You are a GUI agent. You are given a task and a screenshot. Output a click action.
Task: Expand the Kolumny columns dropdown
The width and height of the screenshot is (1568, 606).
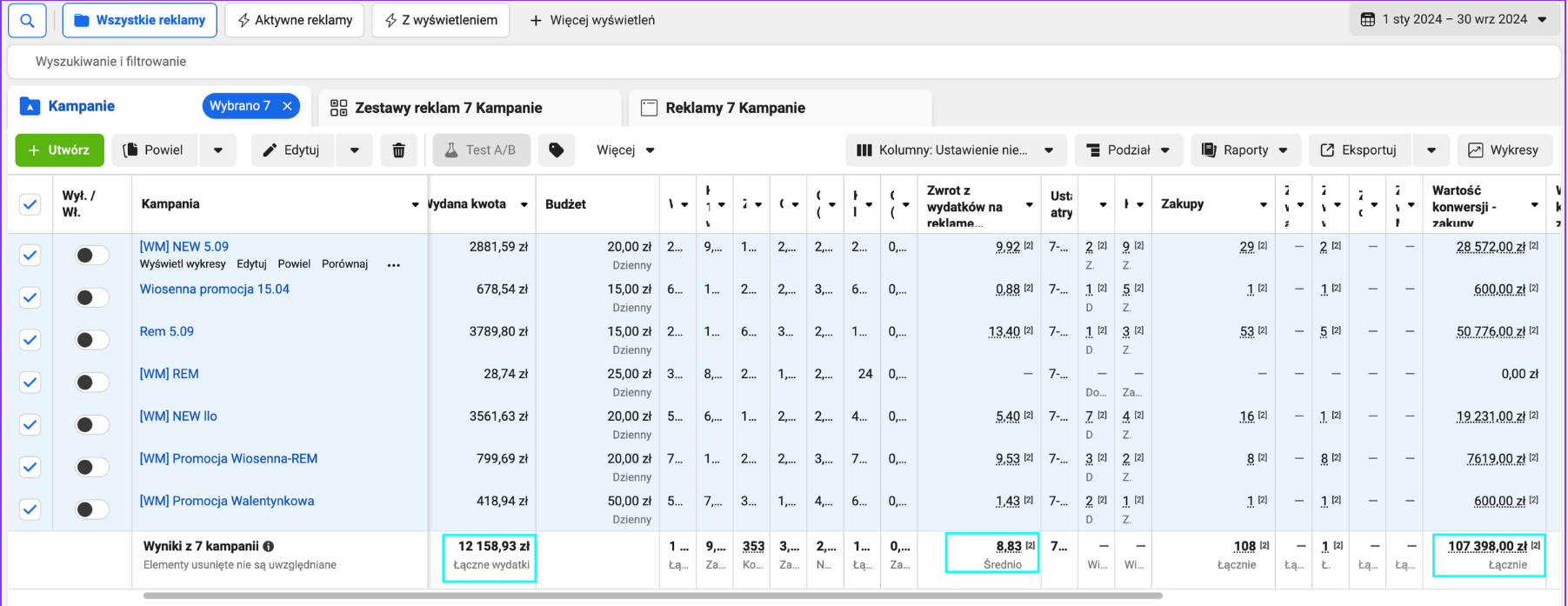(x=954, y=150)
